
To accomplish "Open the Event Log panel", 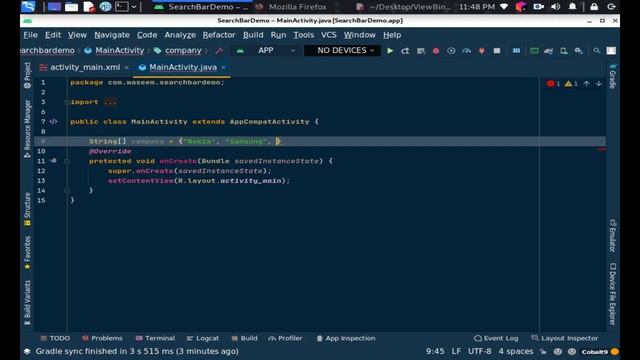I will pyautogui.click(x=496, y=338).
